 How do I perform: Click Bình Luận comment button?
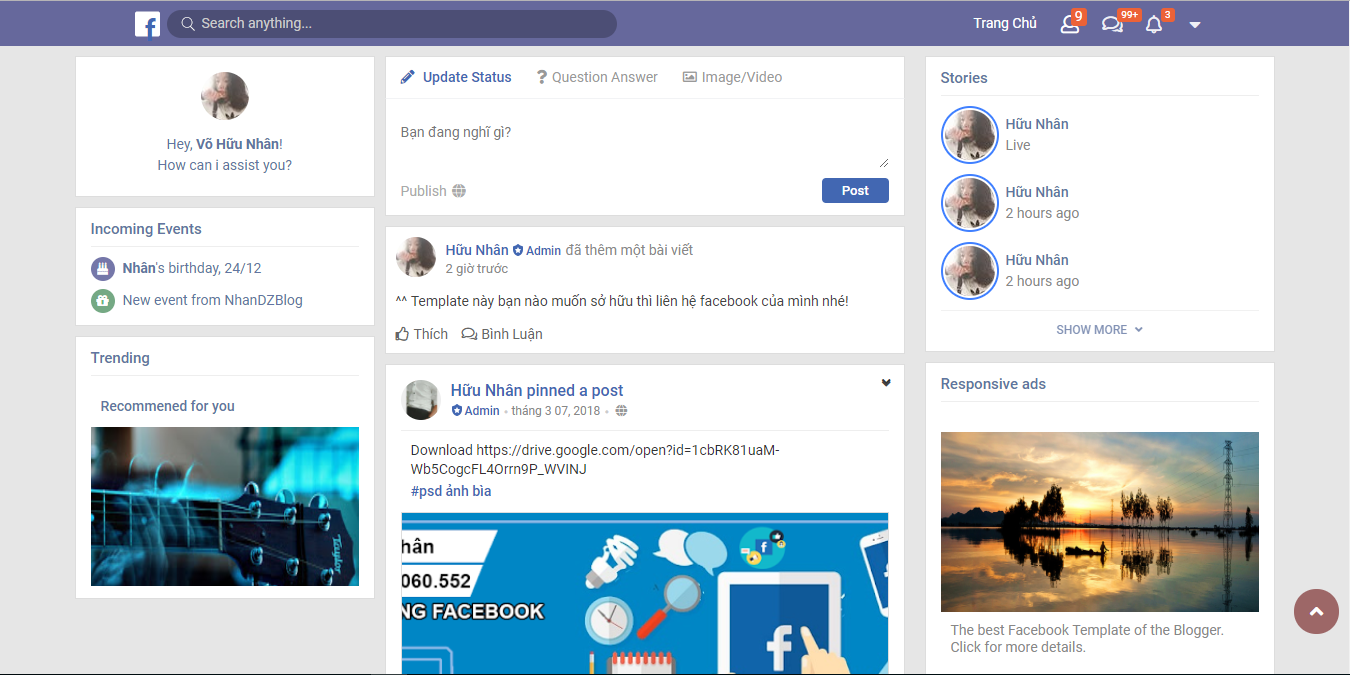[x=502, y=334]
